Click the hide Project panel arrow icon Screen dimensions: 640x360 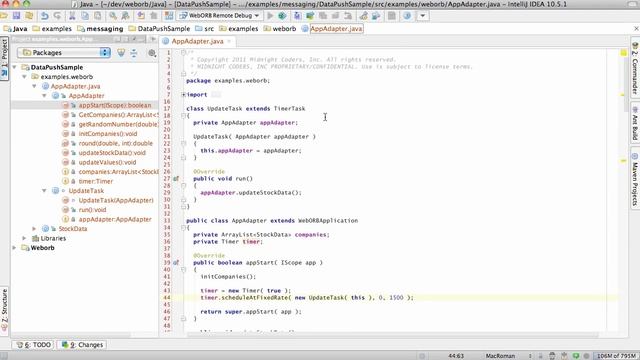(153, 39)
